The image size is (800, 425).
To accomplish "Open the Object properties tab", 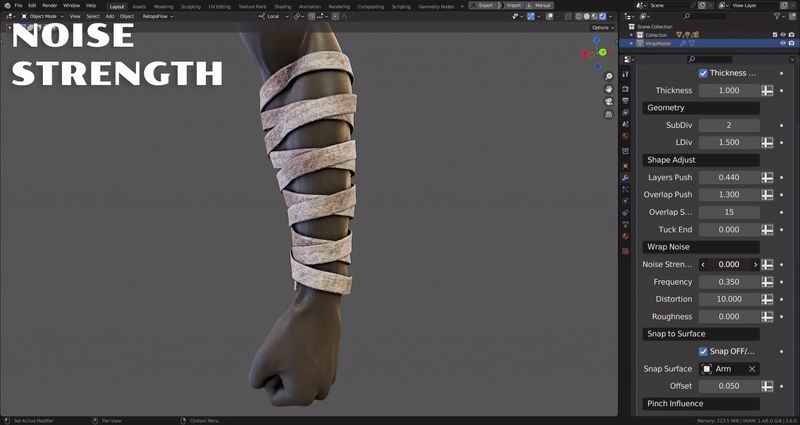I will [626, 166].
